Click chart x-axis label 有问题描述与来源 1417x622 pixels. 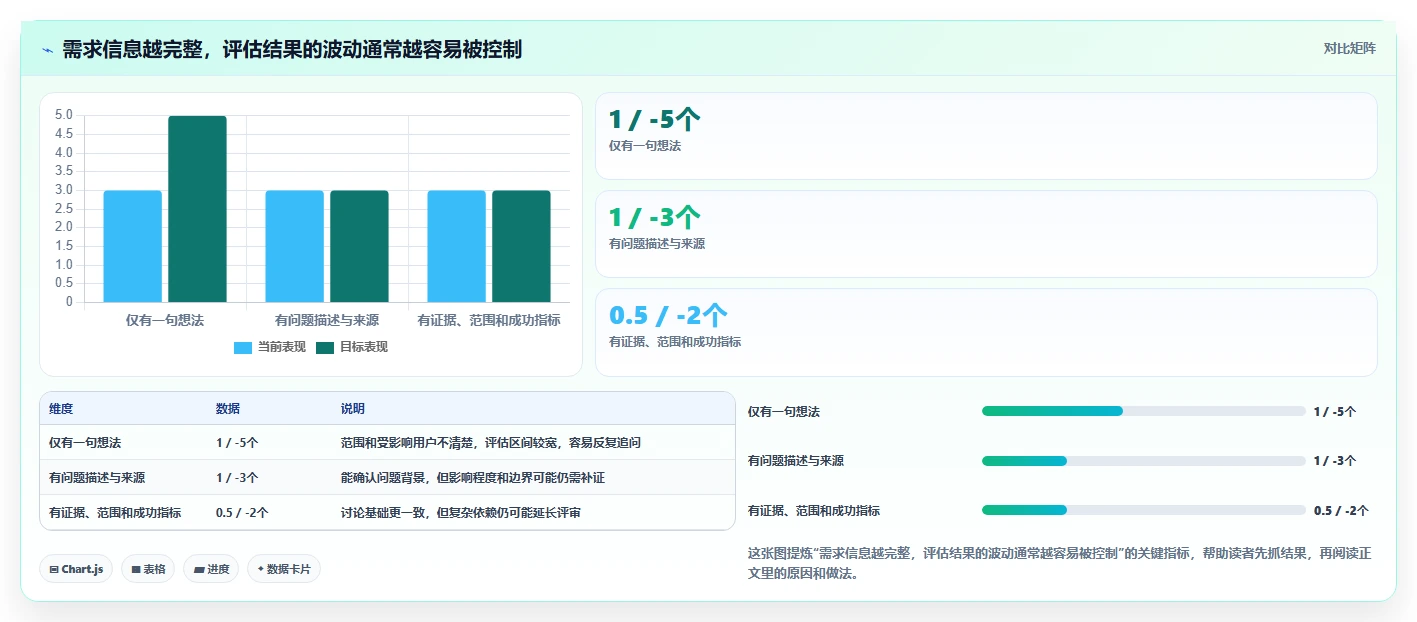pyautogui.click(x=327, y=320)
